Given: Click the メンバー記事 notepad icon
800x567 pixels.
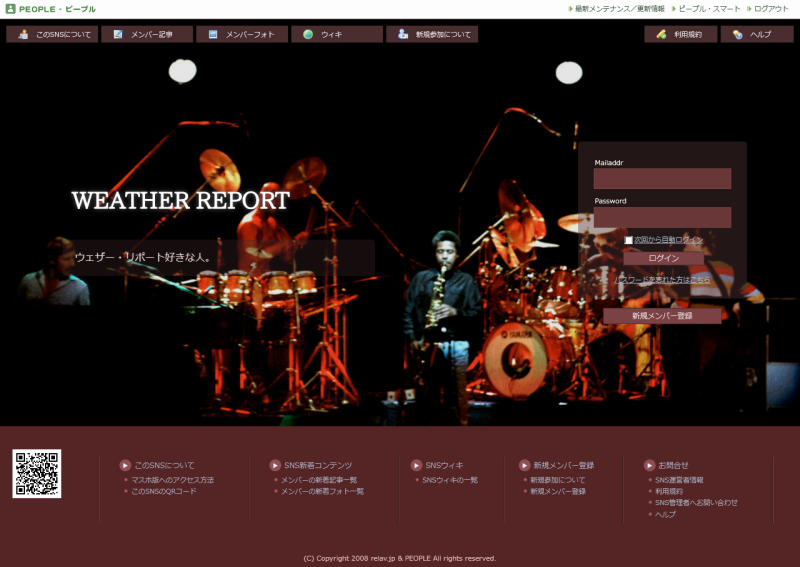Looking at the screenshot, I should [118, 34].
